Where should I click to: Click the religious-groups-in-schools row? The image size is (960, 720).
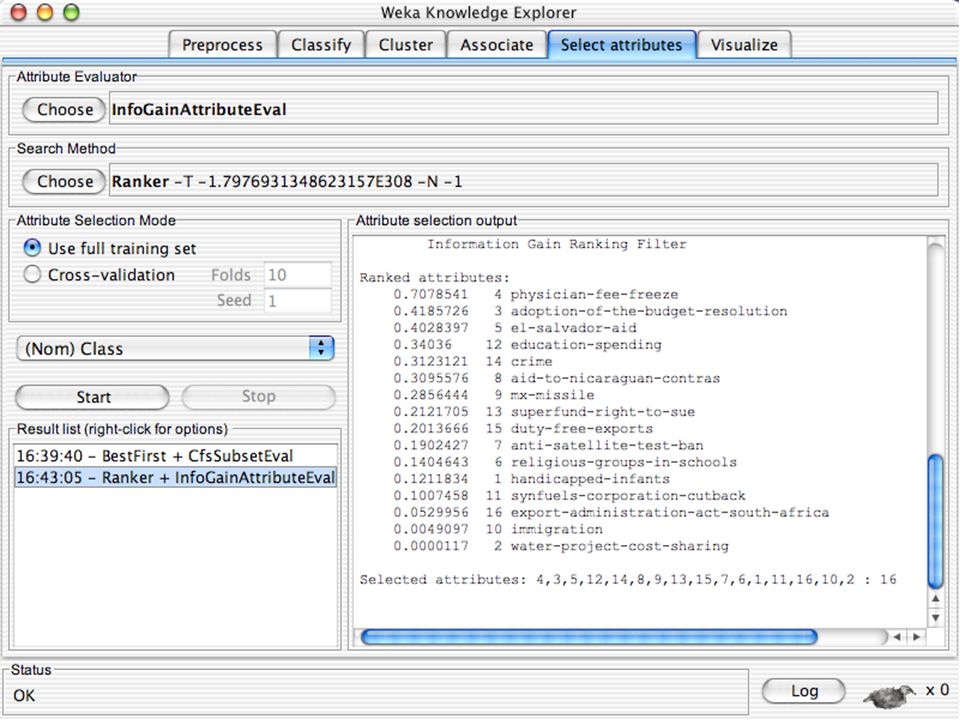click(565, 462)
